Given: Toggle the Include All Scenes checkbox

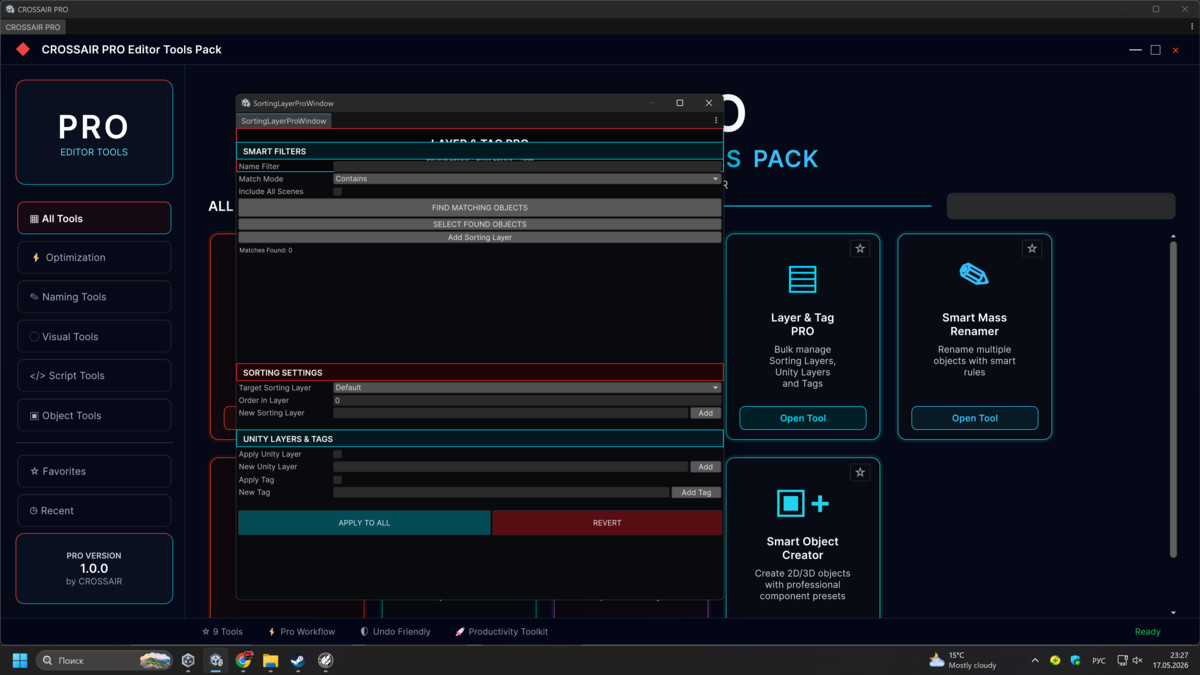Looking at the screenshot, I should [337, 191].
